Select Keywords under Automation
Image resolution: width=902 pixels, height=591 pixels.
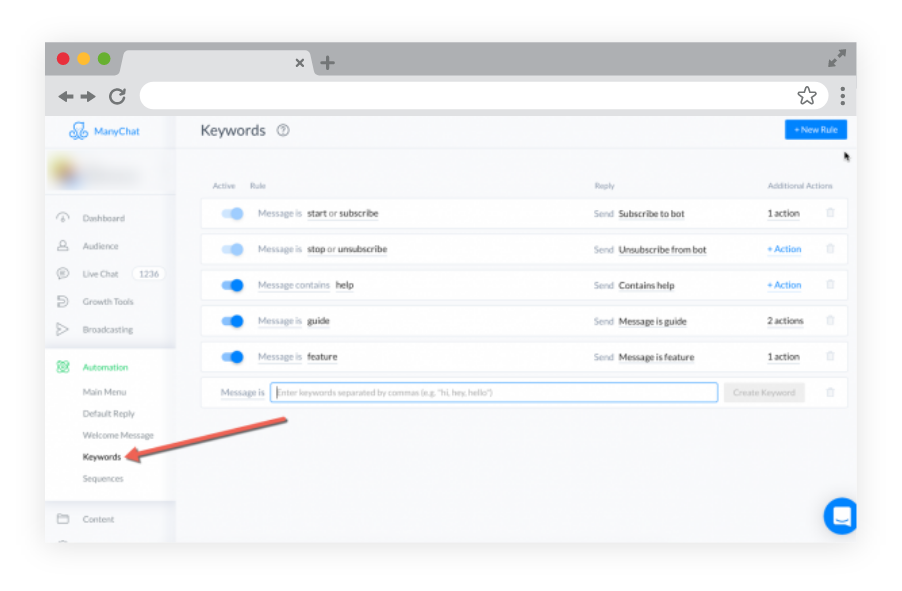[x=102, y=457]
